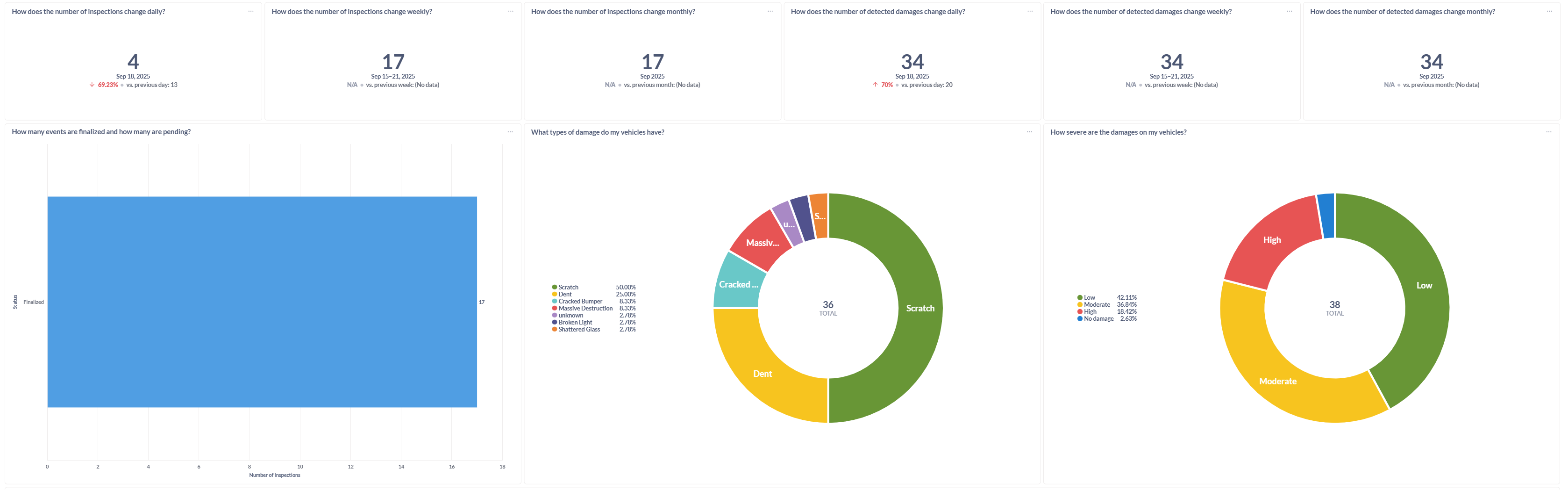Toggle Moderate series in severity legend

point(1096,305)
